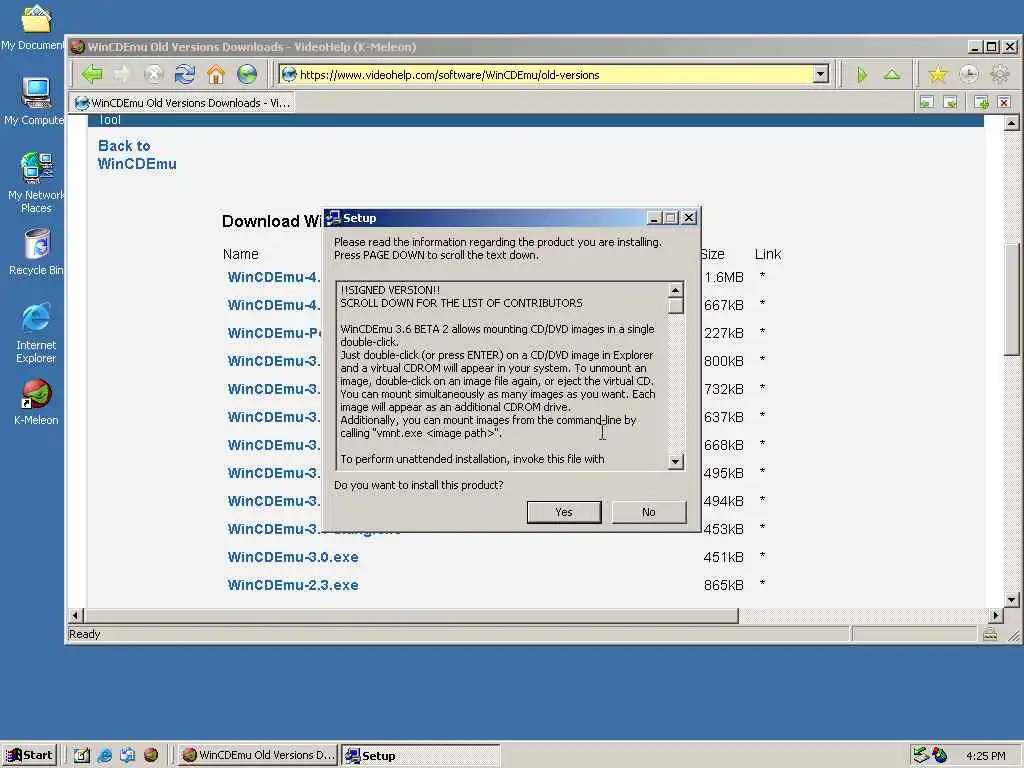Click the previous tab icon in tab bar
Viewport: 1024px width, 768px height.
point(927,102)
